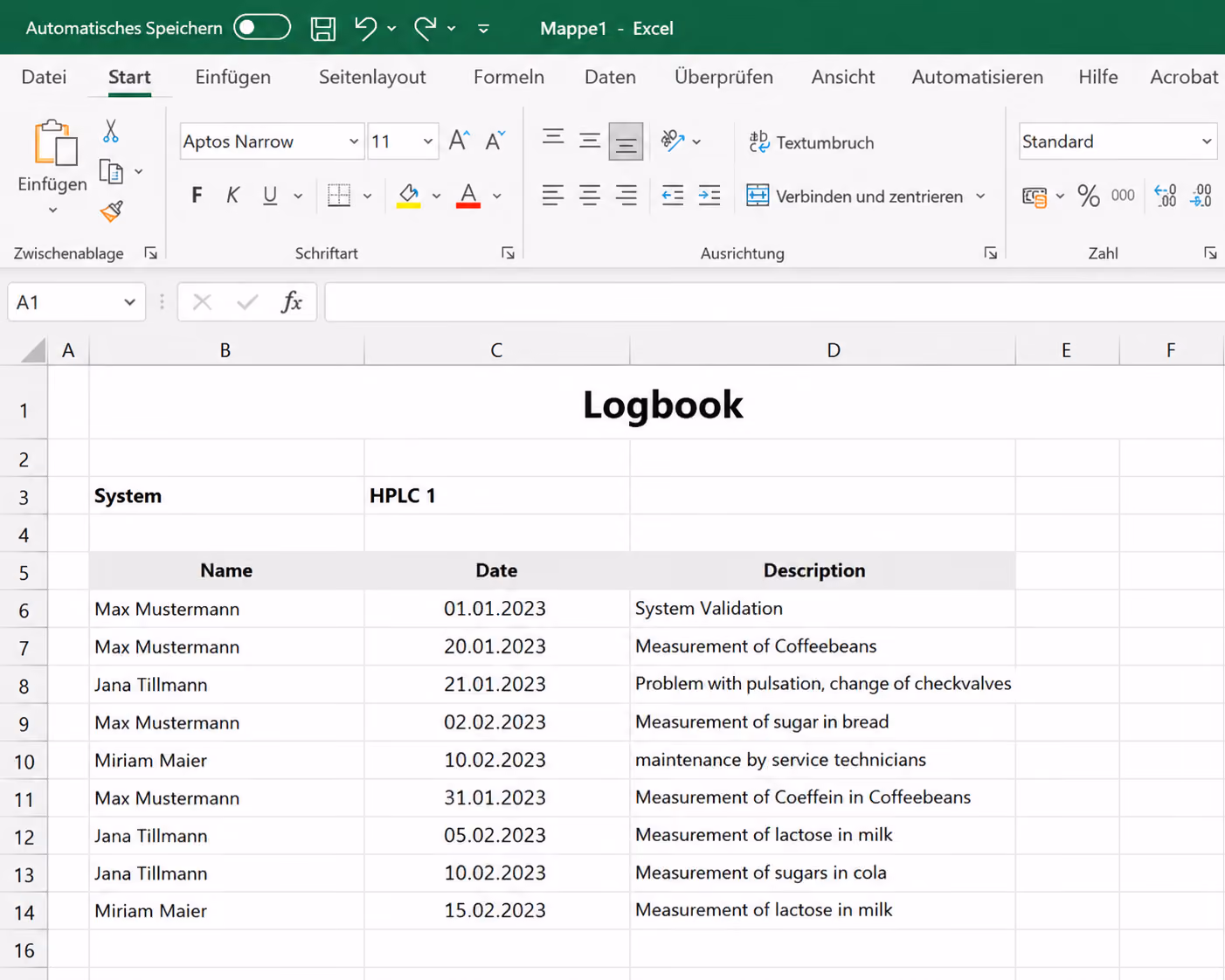Open the Hilfe tab

coord(1097,77)
